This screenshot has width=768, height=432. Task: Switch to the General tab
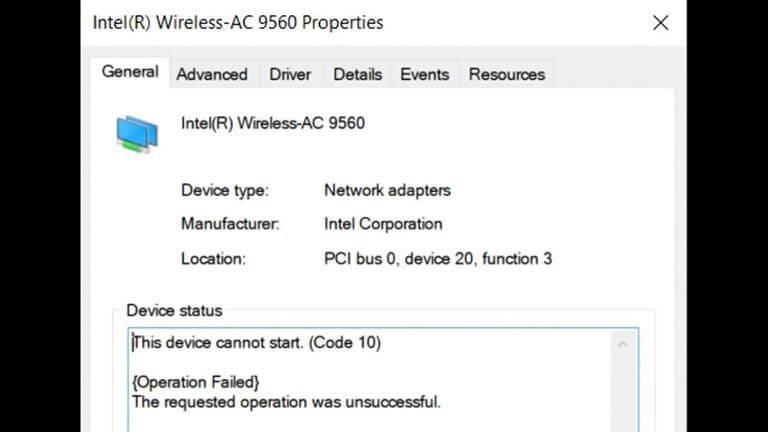tap(130, 72)
